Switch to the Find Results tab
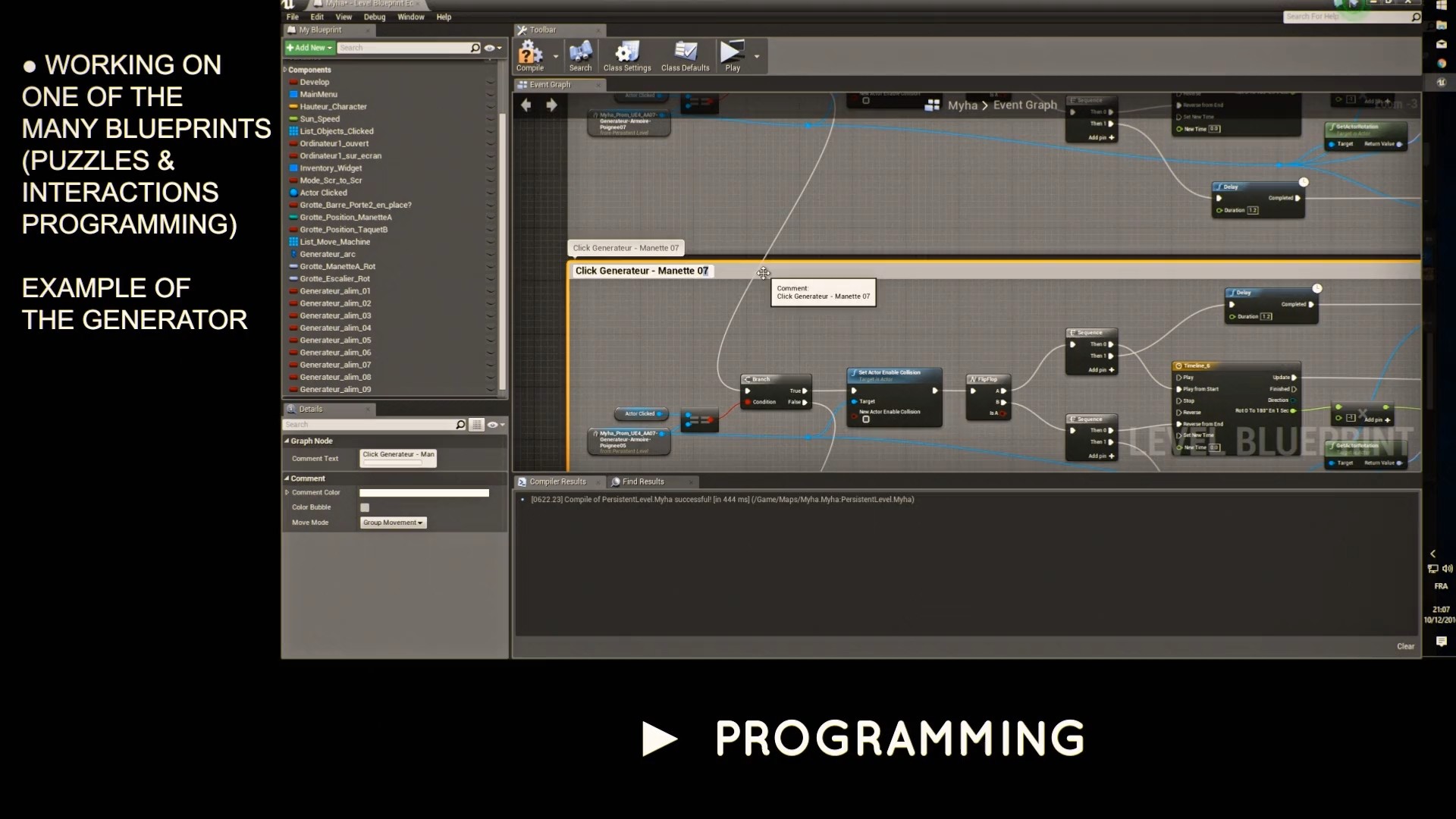1456x819 pixels. [x=644, y=481]
